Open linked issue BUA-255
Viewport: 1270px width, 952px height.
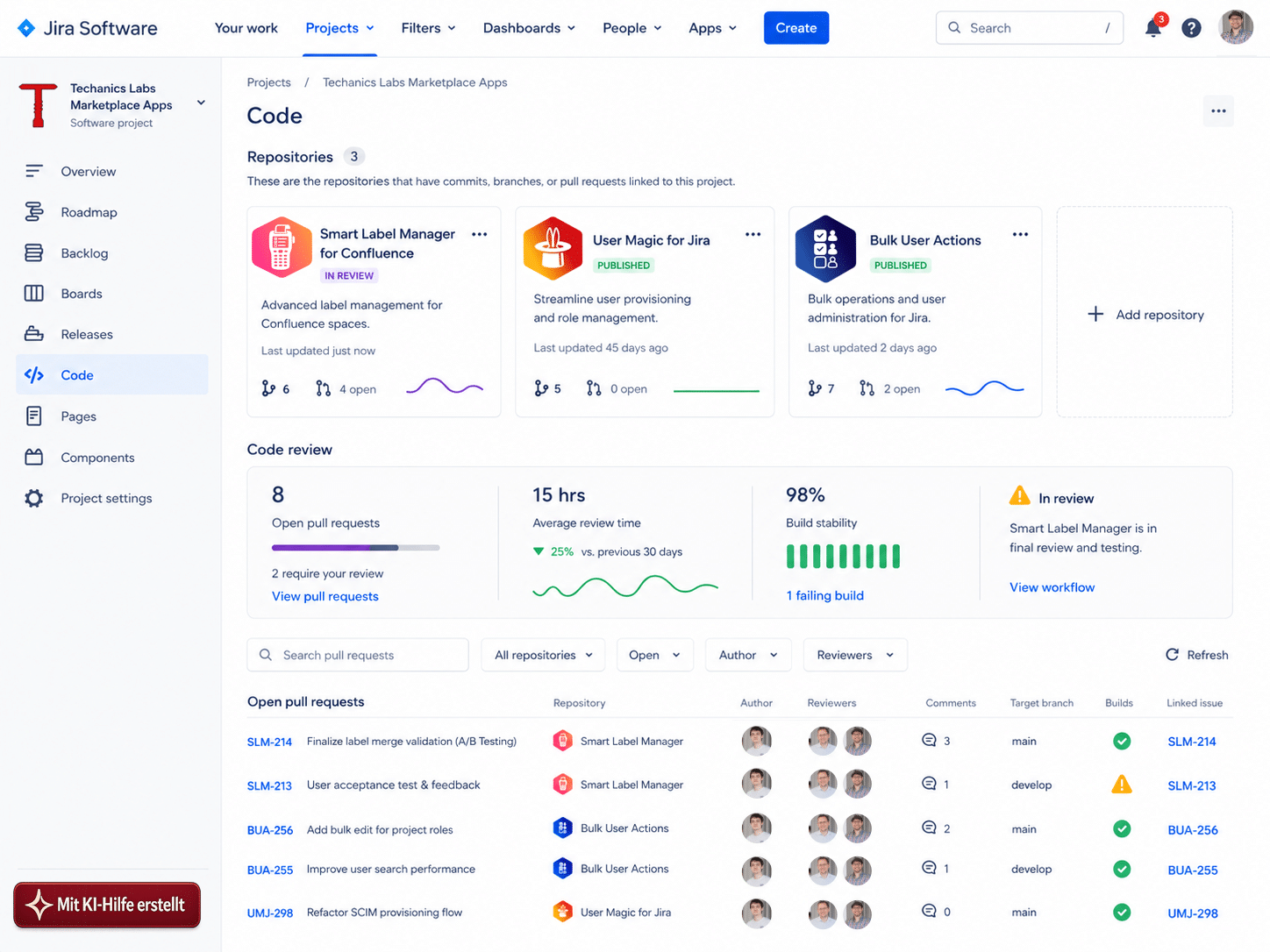1193,870
